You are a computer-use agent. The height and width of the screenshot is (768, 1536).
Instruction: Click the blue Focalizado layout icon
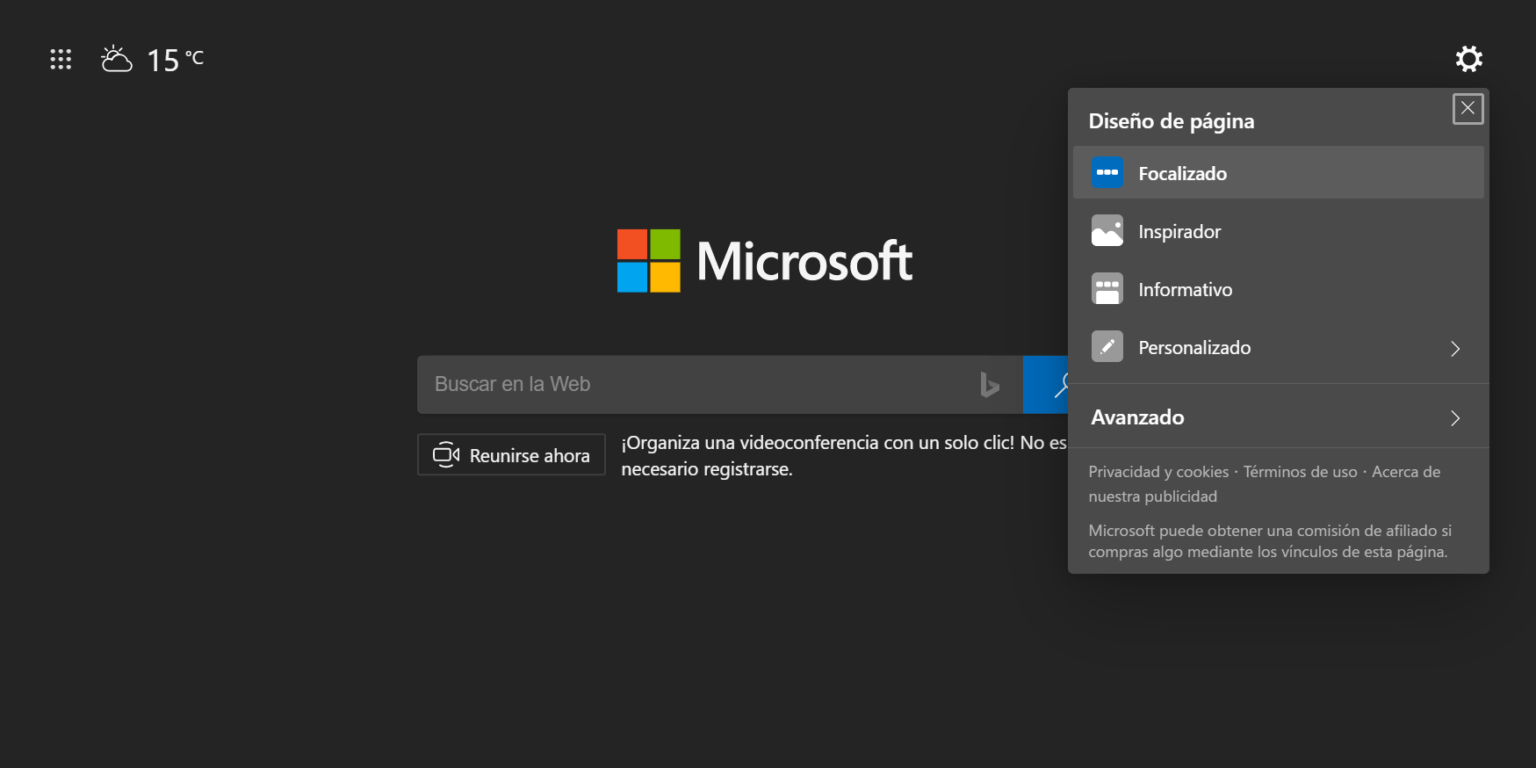tap(1107, 173)
